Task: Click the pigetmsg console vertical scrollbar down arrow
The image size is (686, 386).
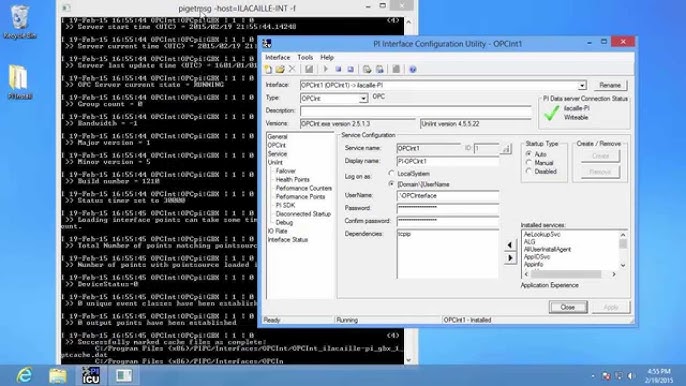Action: click(409, 360)
